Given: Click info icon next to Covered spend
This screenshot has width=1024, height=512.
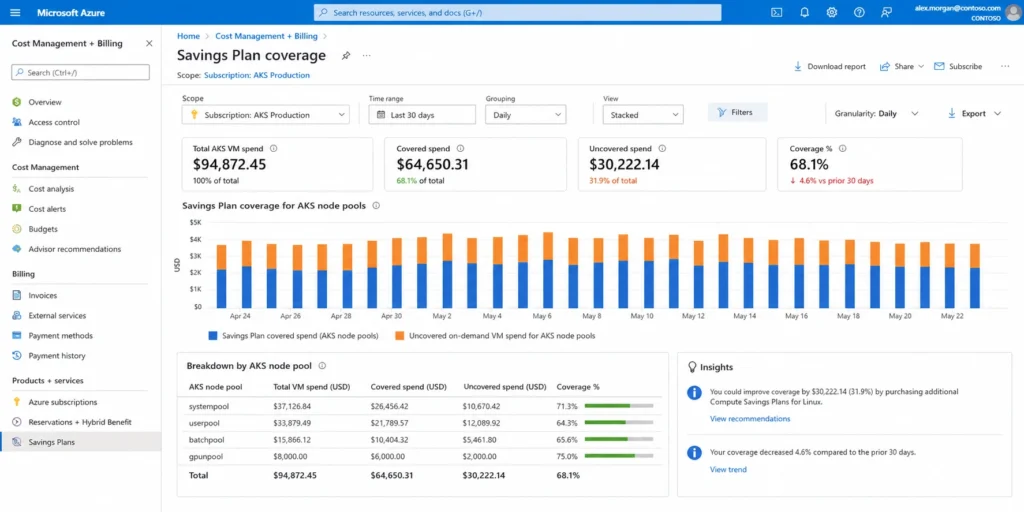Looking at the screenshot, I should (x=460, y=148).
